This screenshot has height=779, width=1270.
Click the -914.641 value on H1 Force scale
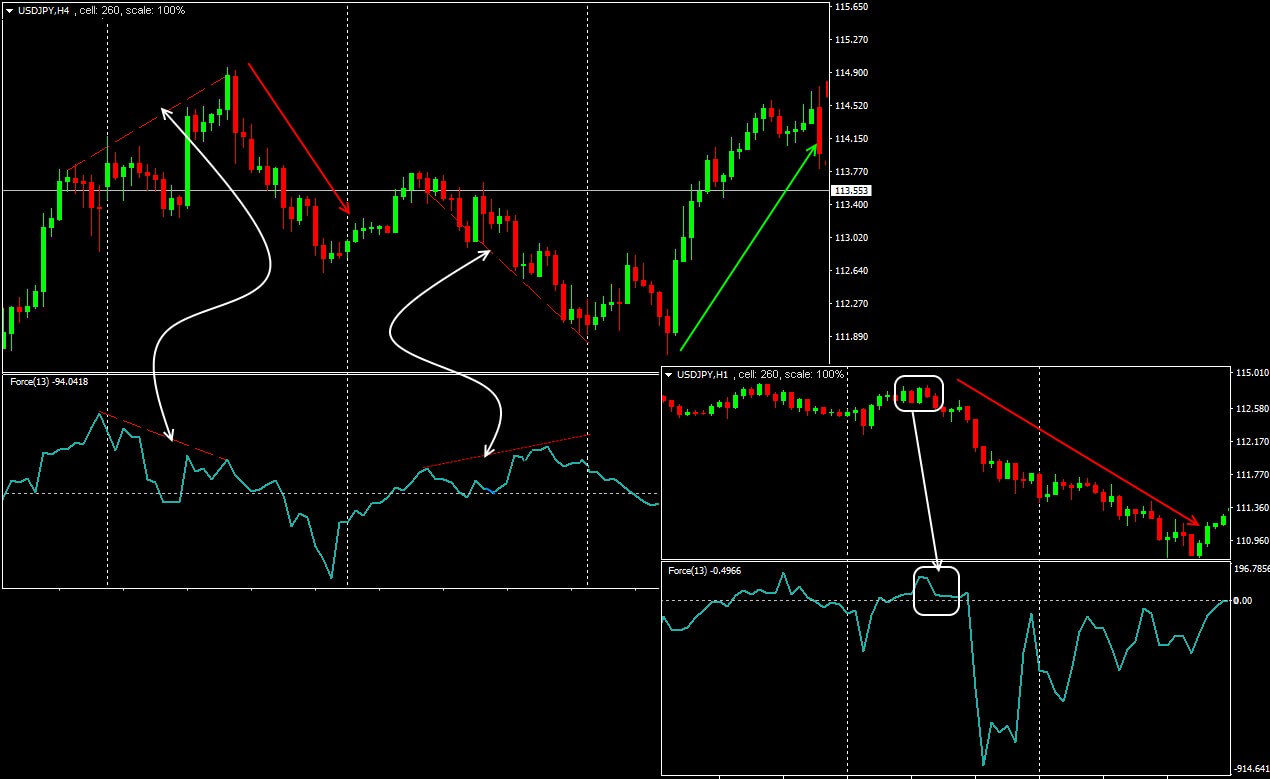point(1250,769)
